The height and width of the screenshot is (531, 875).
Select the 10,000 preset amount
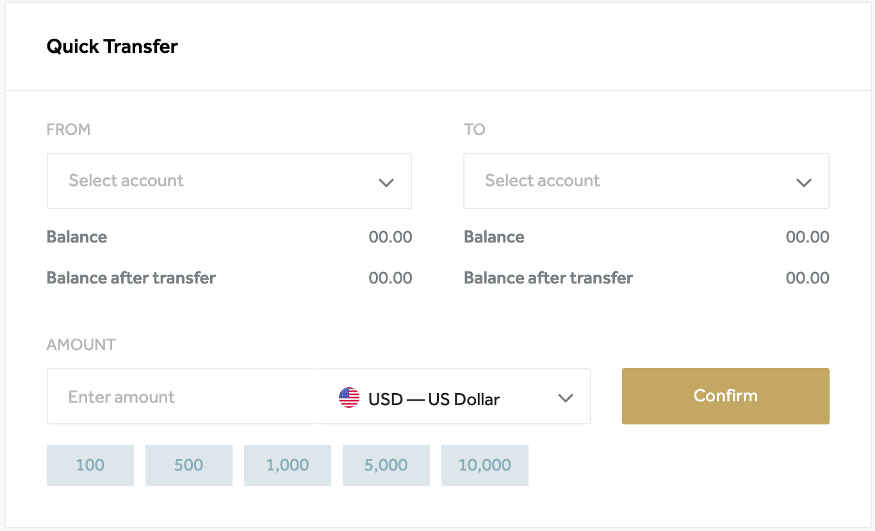pyautogui.click(x=485, y=465)
